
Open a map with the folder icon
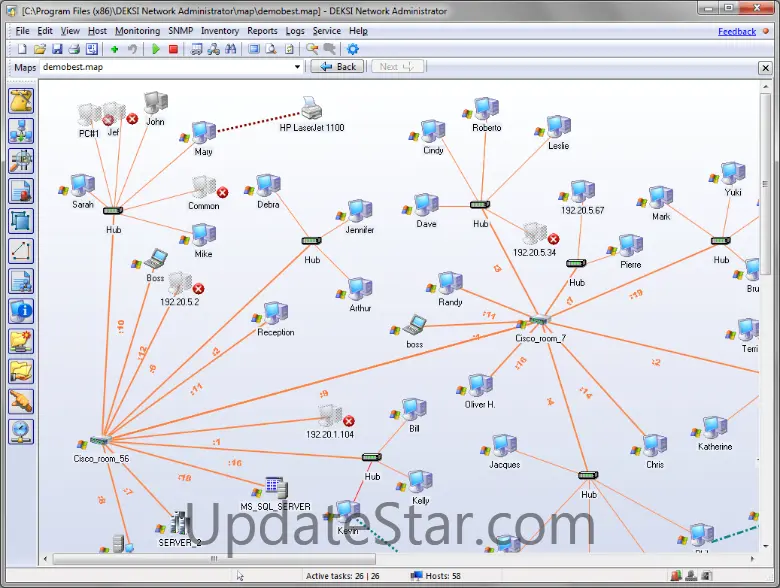pyautogui.click(x=40, y=49)
